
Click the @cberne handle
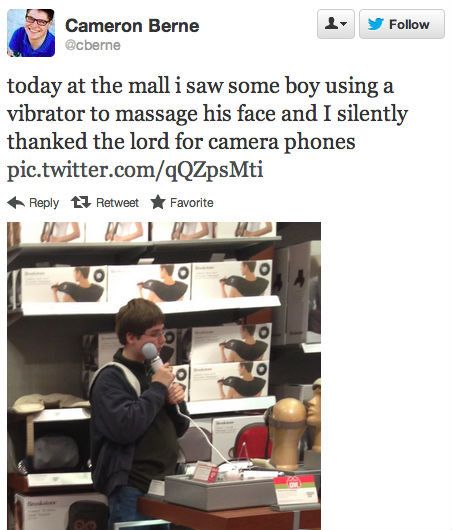coord(93,45)
